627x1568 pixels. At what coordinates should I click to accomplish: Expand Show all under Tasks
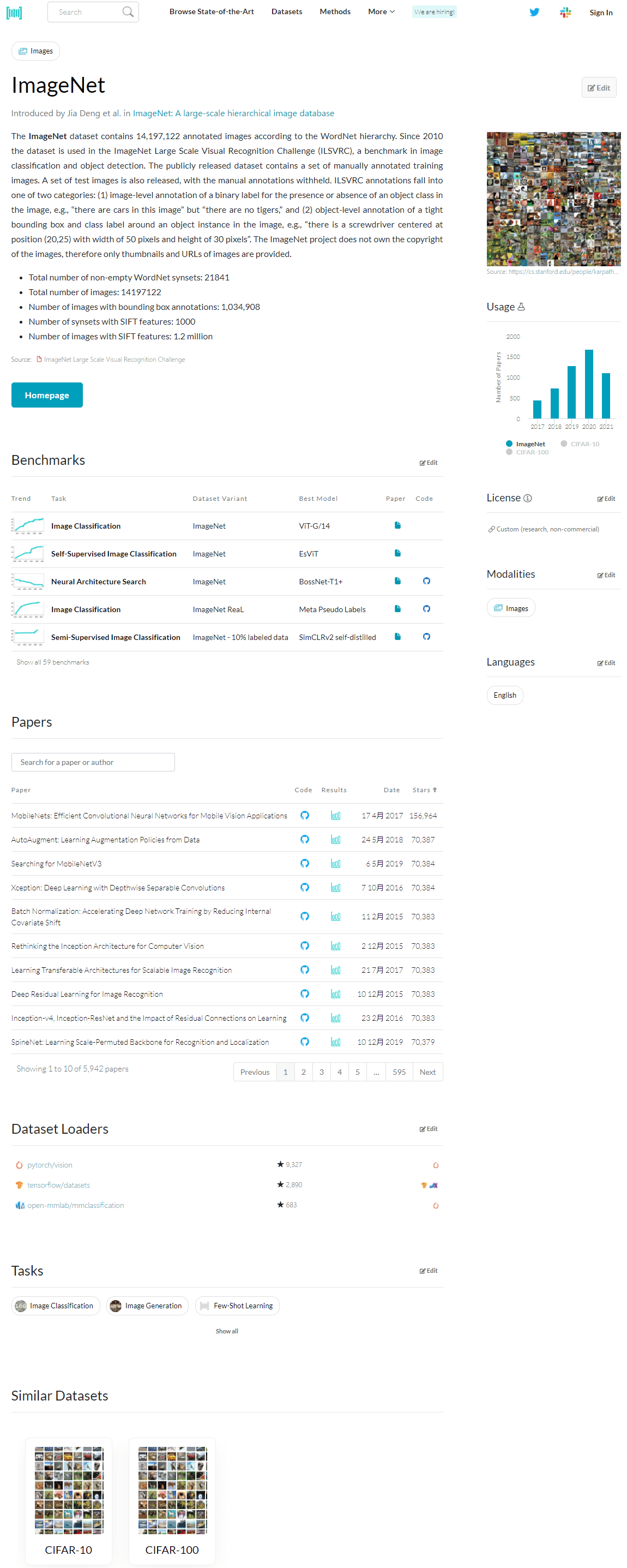(226, 1331)
